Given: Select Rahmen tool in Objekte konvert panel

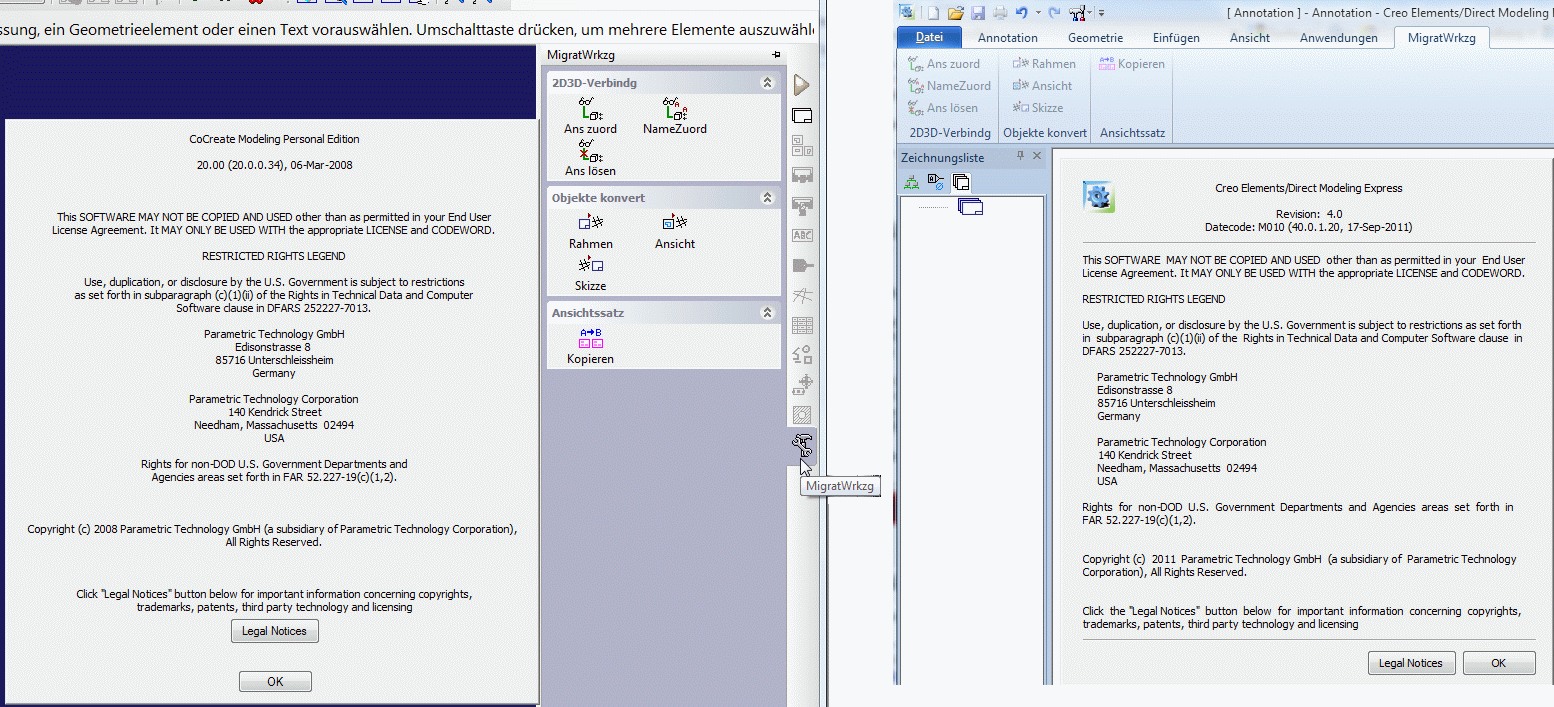Looking at the screenshot, I should click(x=591, y=223).
